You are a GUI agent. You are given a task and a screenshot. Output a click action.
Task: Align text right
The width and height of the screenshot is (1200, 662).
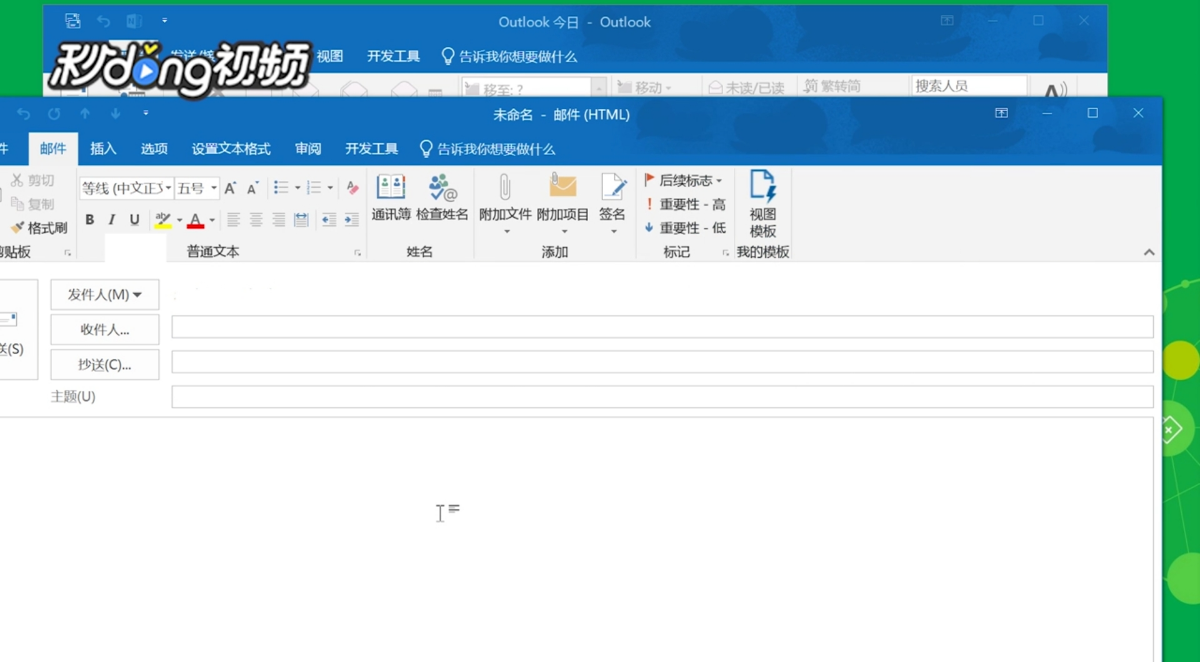[x=278, y=220]
